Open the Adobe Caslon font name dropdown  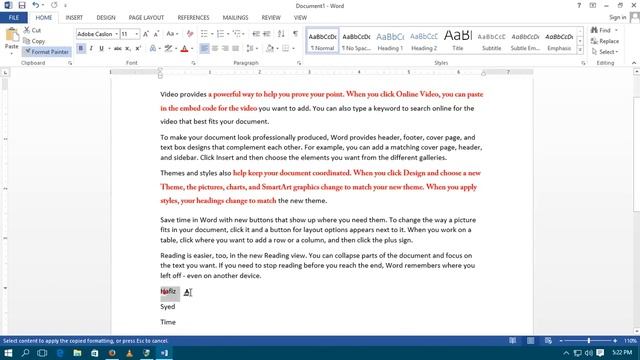click(x=116, y=34)
